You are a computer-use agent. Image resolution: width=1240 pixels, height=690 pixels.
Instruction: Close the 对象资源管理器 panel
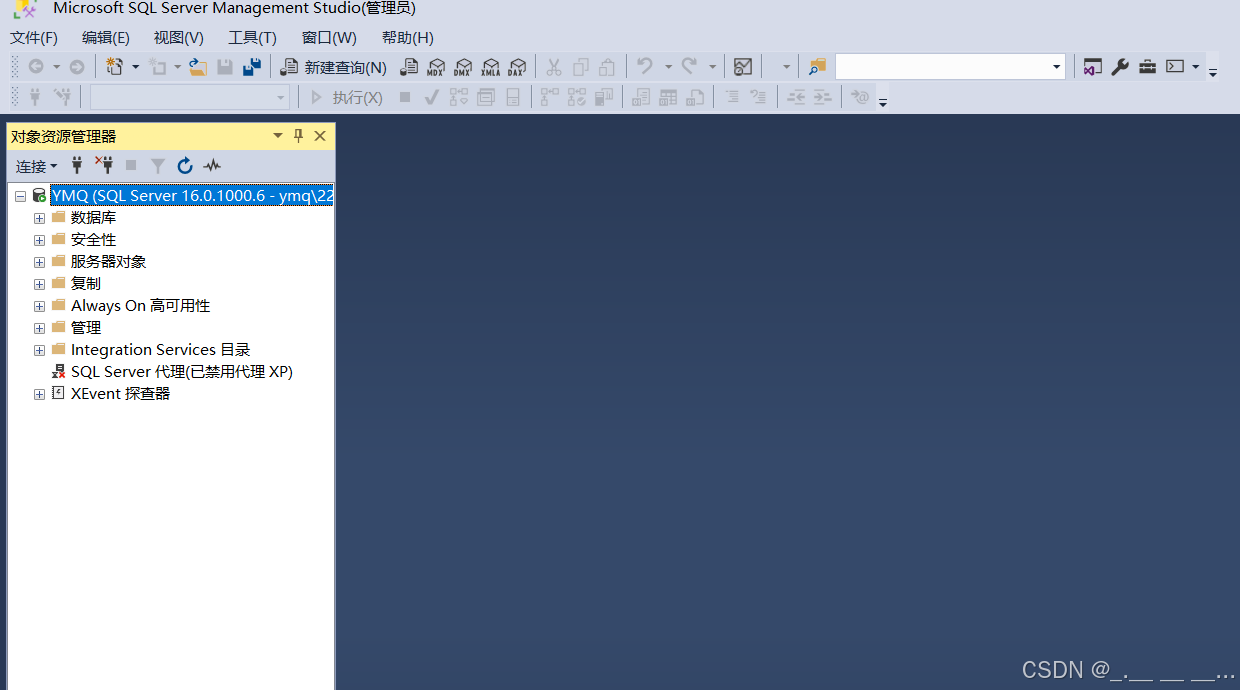(320, 136)
